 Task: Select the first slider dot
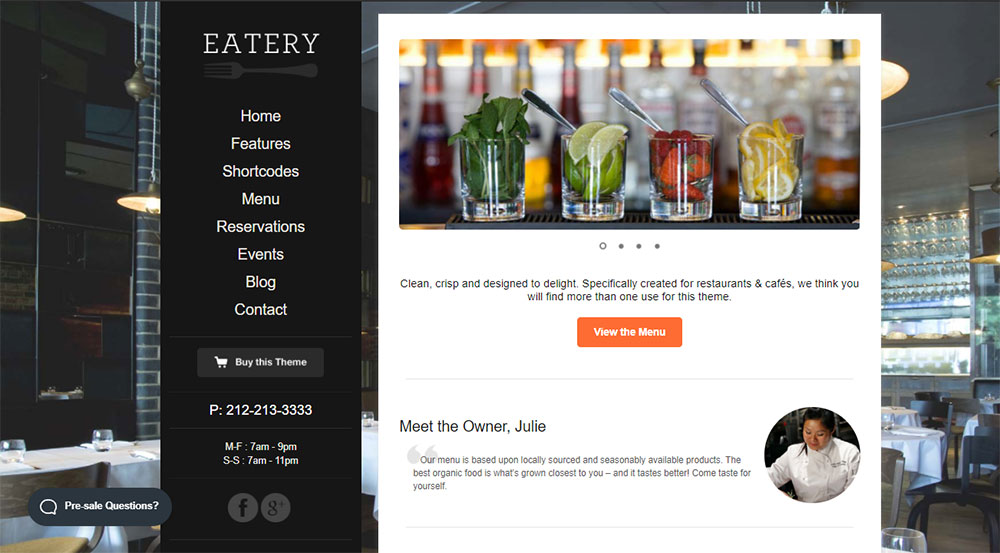pos(603,246)
